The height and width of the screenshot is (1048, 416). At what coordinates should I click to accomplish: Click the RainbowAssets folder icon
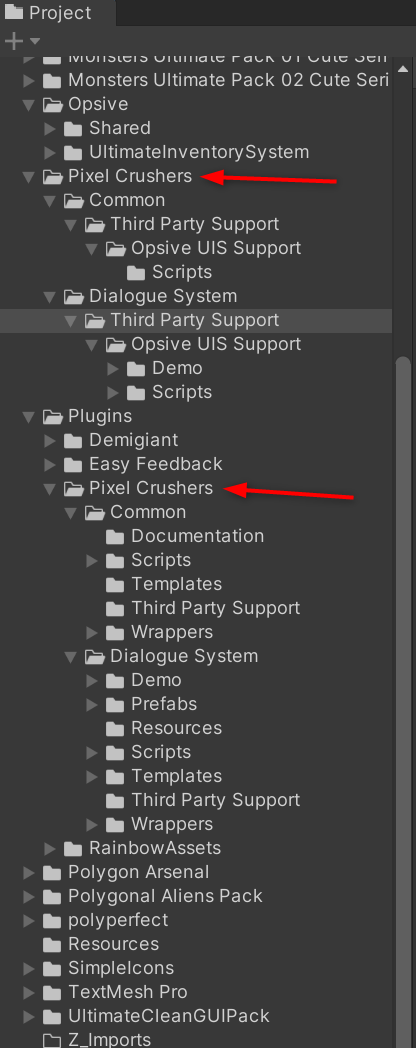point(73,849)
